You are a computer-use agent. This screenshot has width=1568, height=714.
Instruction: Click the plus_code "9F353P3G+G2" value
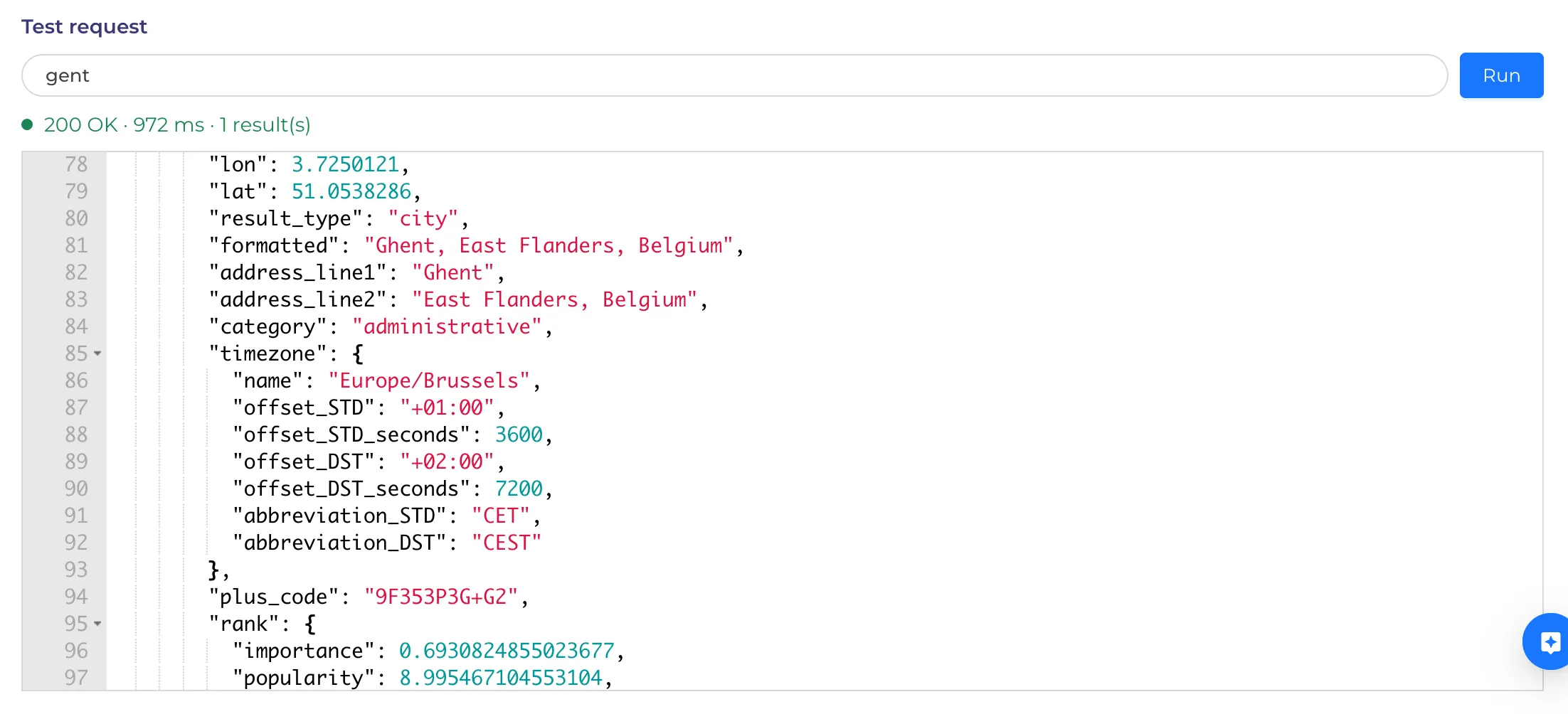(x=441, y=597)
